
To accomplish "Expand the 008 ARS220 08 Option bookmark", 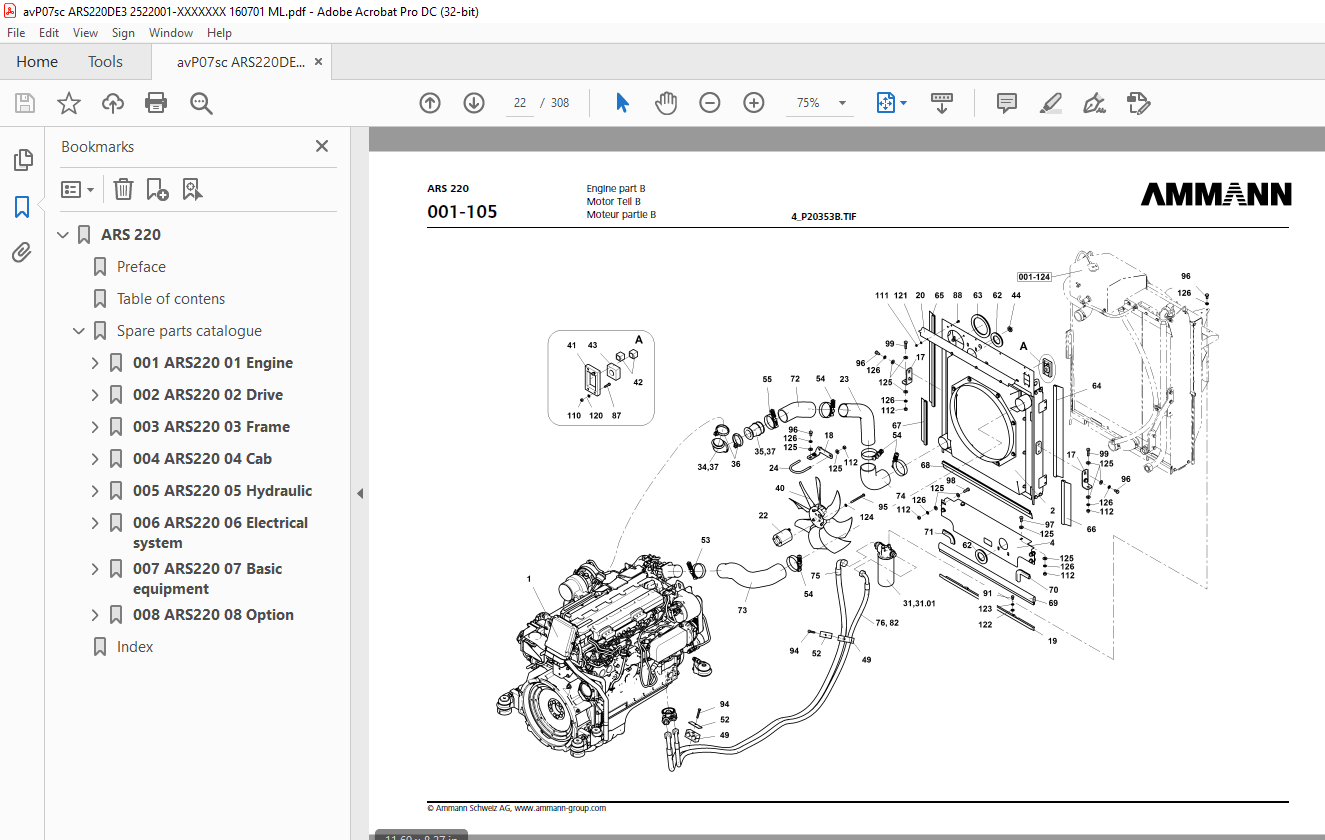I will point(96,615).
